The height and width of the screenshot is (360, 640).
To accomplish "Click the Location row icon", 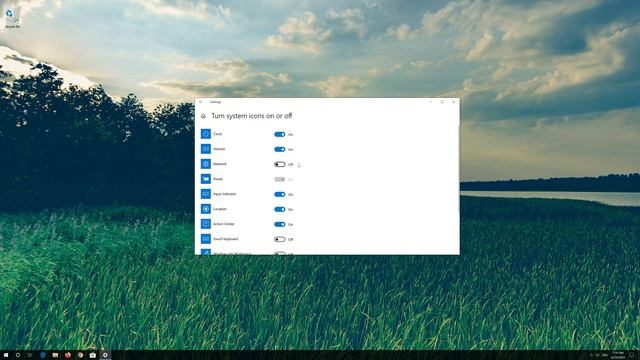I will (206, 209).
